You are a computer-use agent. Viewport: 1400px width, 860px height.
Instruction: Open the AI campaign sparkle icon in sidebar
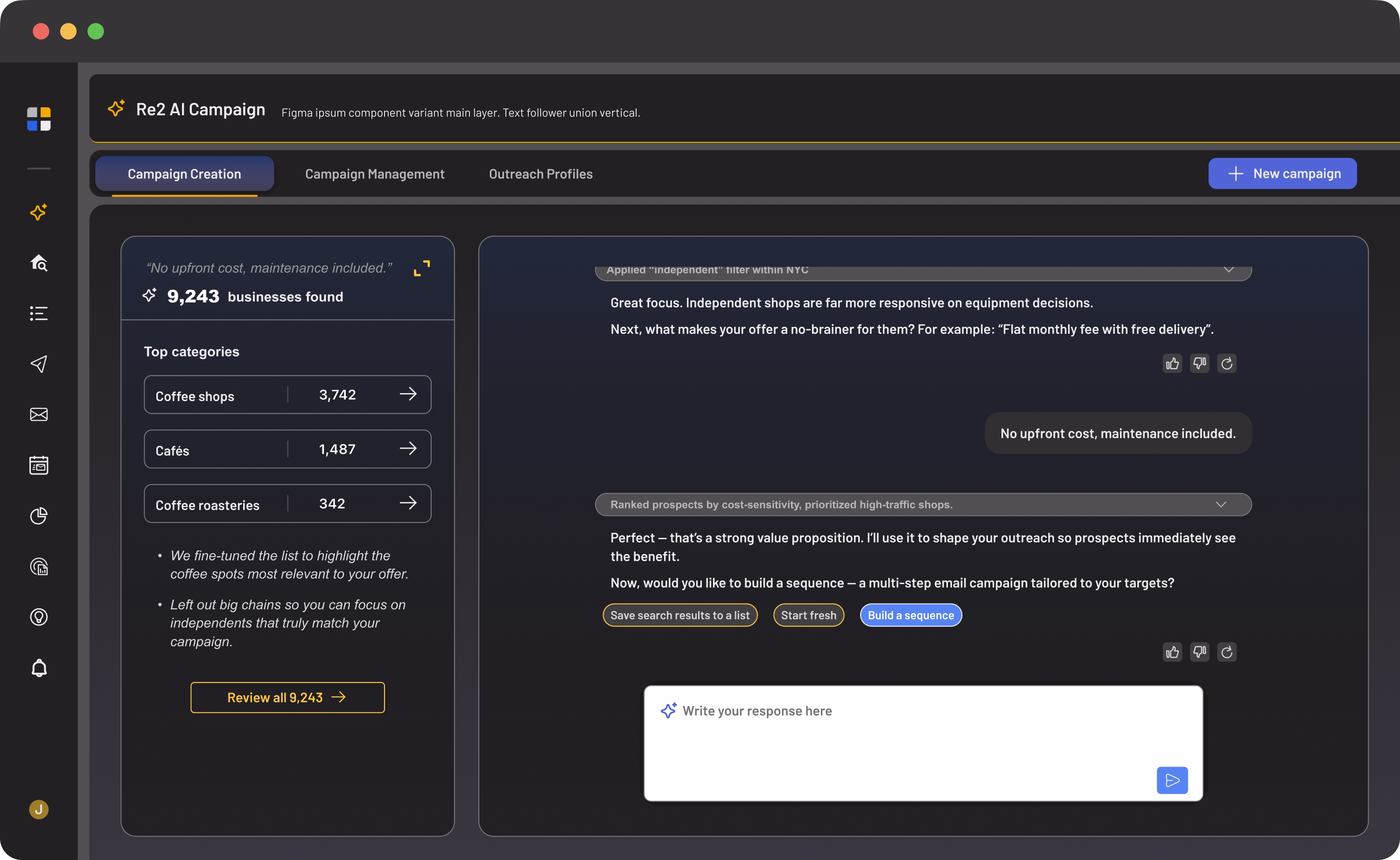coord(39,212)
